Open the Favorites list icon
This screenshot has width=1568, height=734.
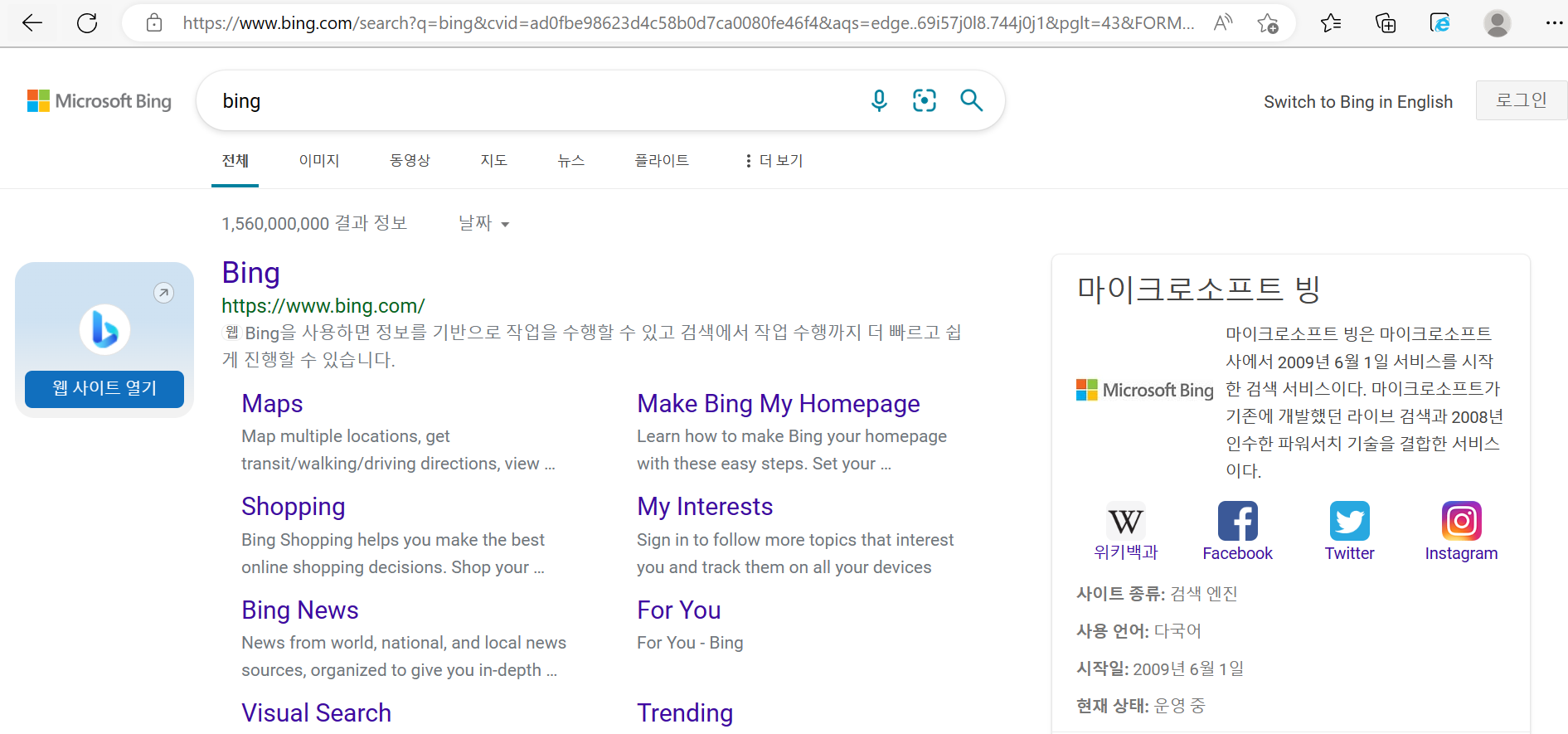pos(1331,23)
